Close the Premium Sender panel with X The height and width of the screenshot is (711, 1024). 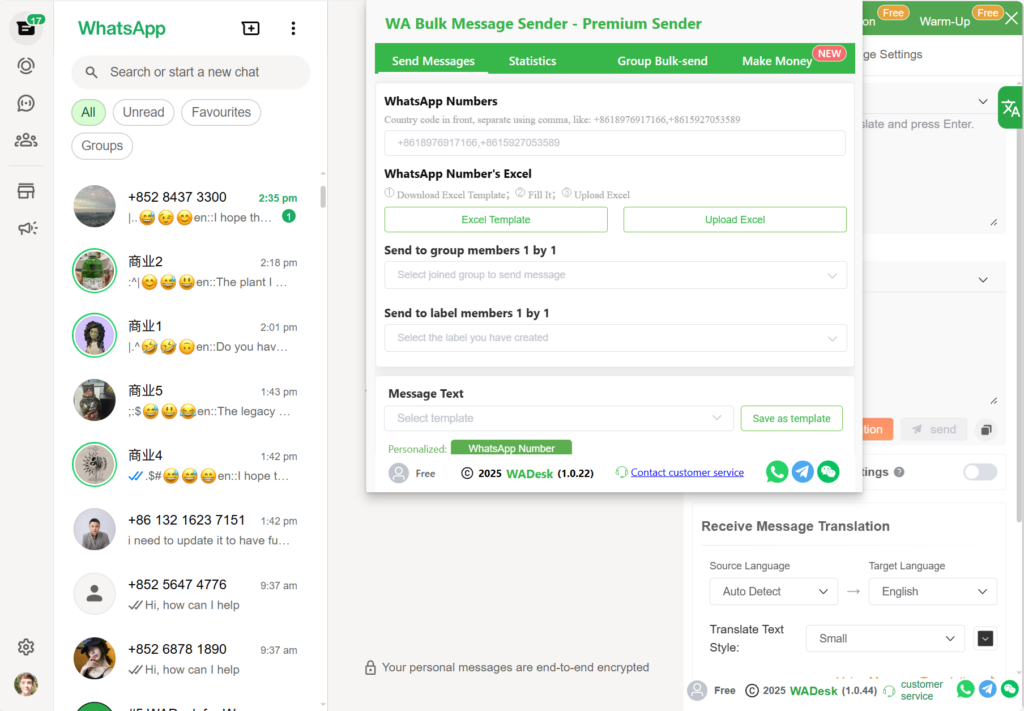[x=1012, y=18]
